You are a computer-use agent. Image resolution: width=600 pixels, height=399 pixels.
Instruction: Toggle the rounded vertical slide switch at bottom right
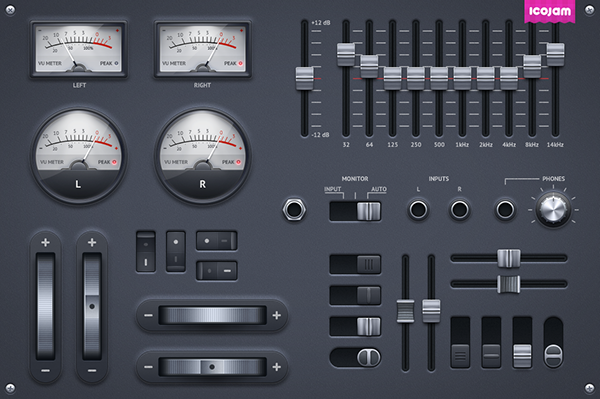(553, 342)
